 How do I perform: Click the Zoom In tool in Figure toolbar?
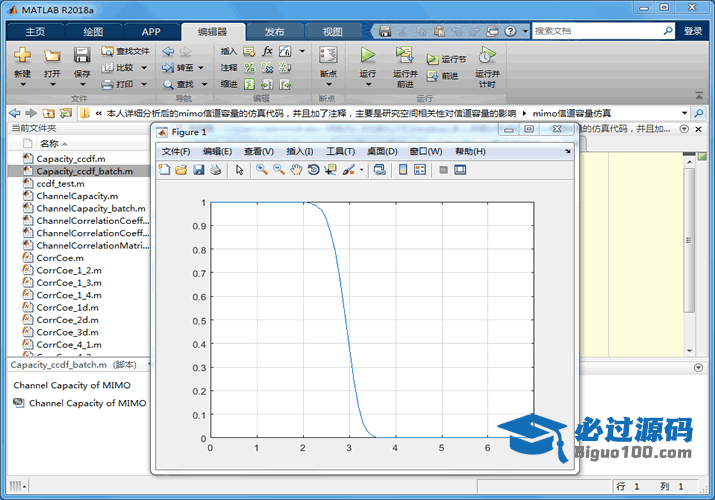262,170
